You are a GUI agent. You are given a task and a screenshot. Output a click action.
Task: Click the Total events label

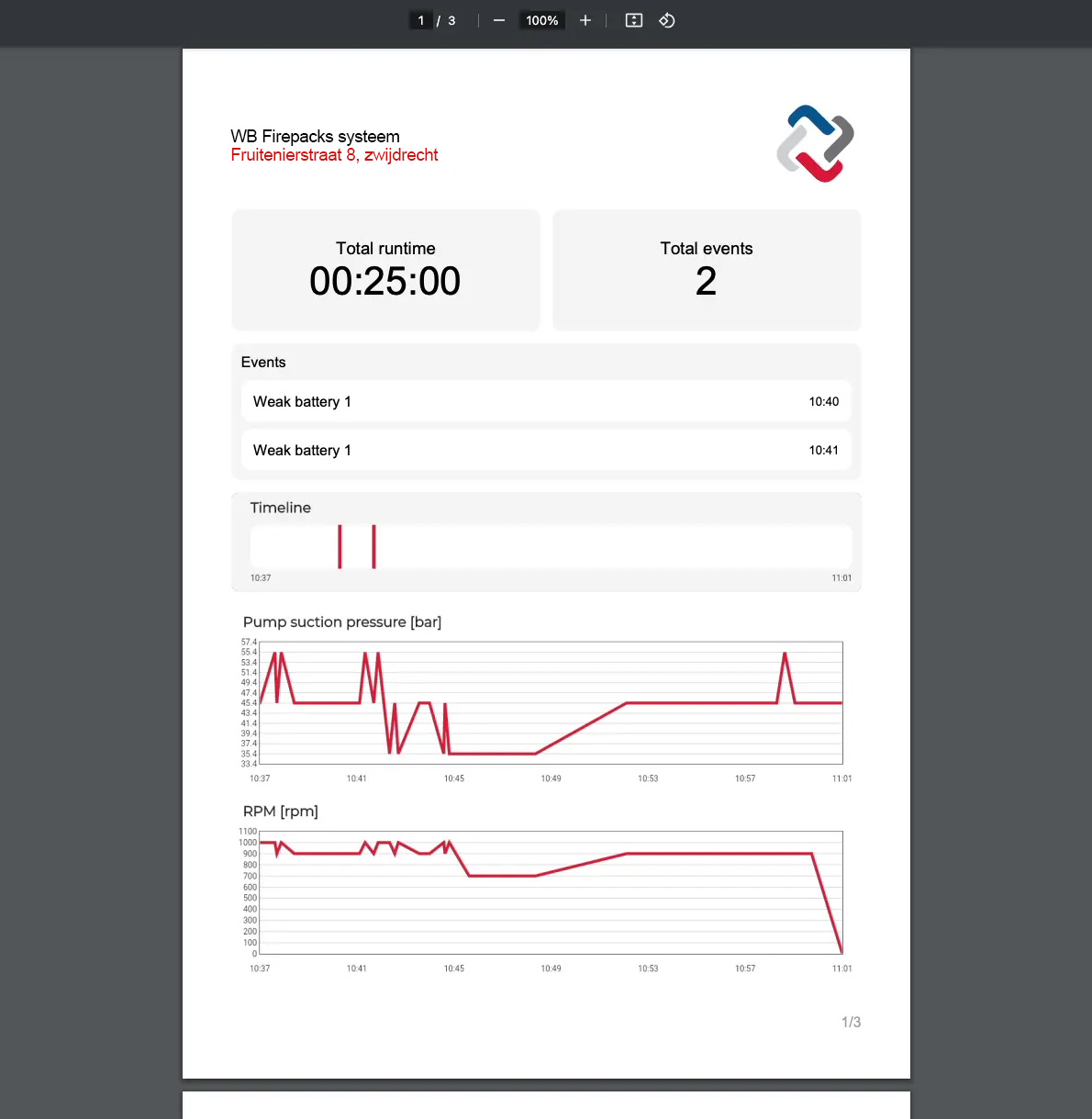click(x=707, y=249)
